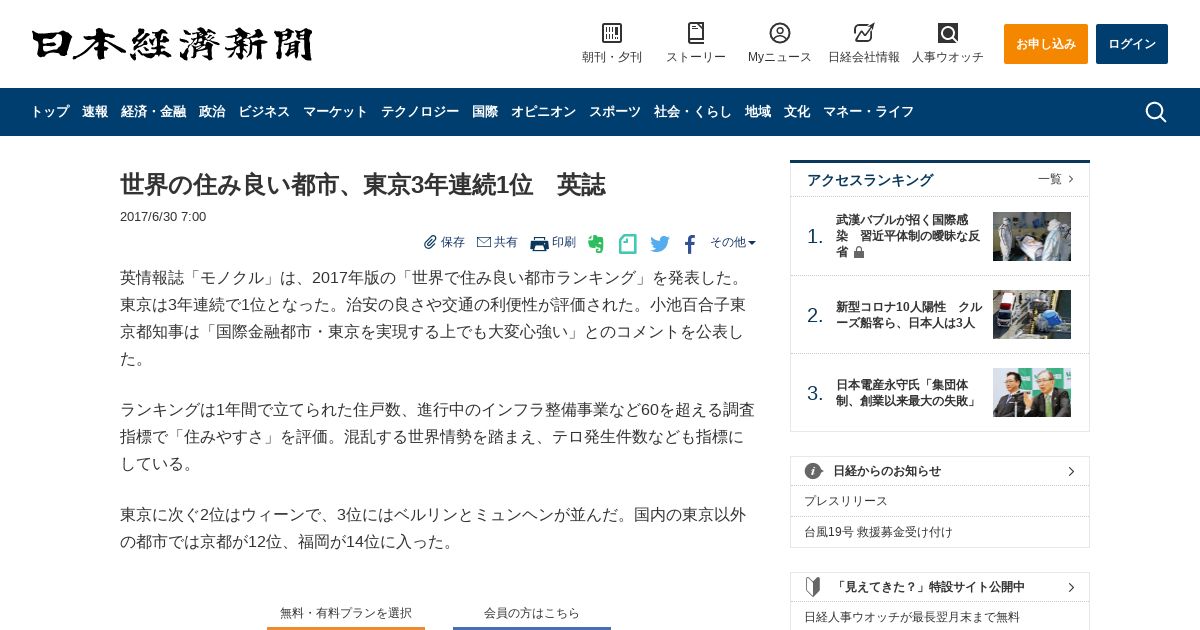This screenshot has width=1200, height=630.
Task: Click the article date 2017/6/30 7:00
Action: (x=163, y=217)
